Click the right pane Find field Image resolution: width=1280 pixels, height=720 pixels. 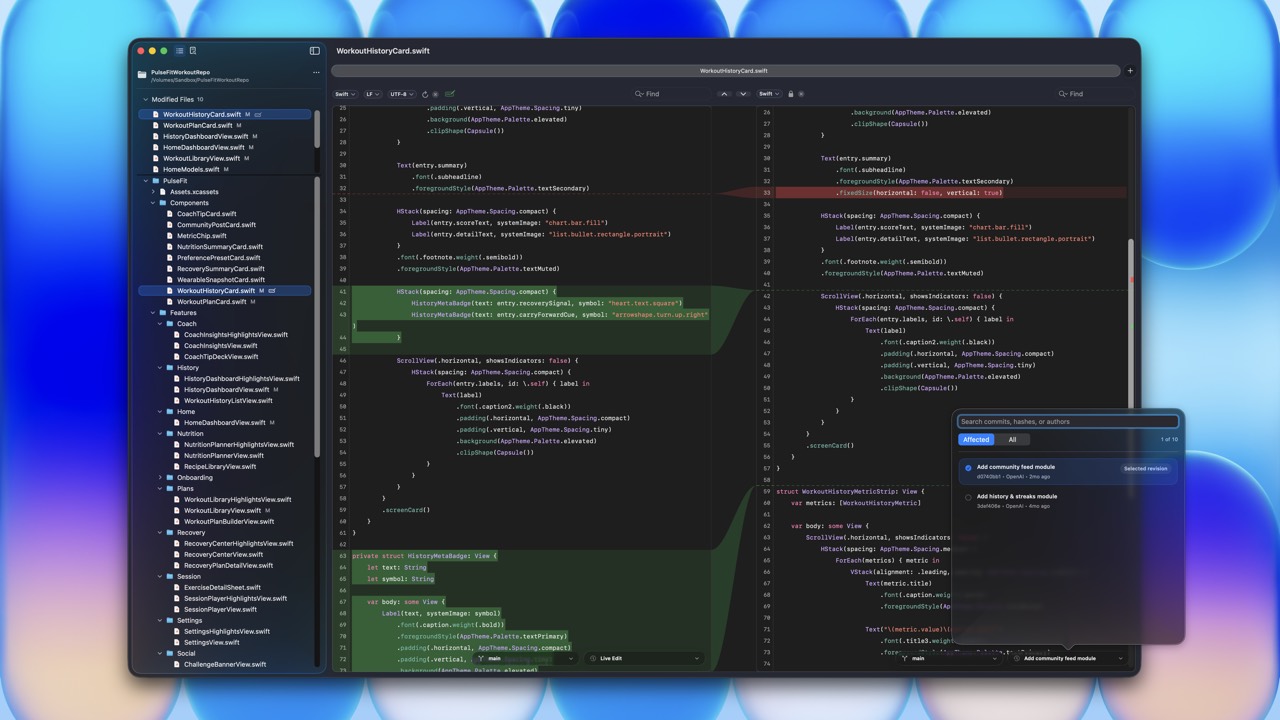point(1094,94)
